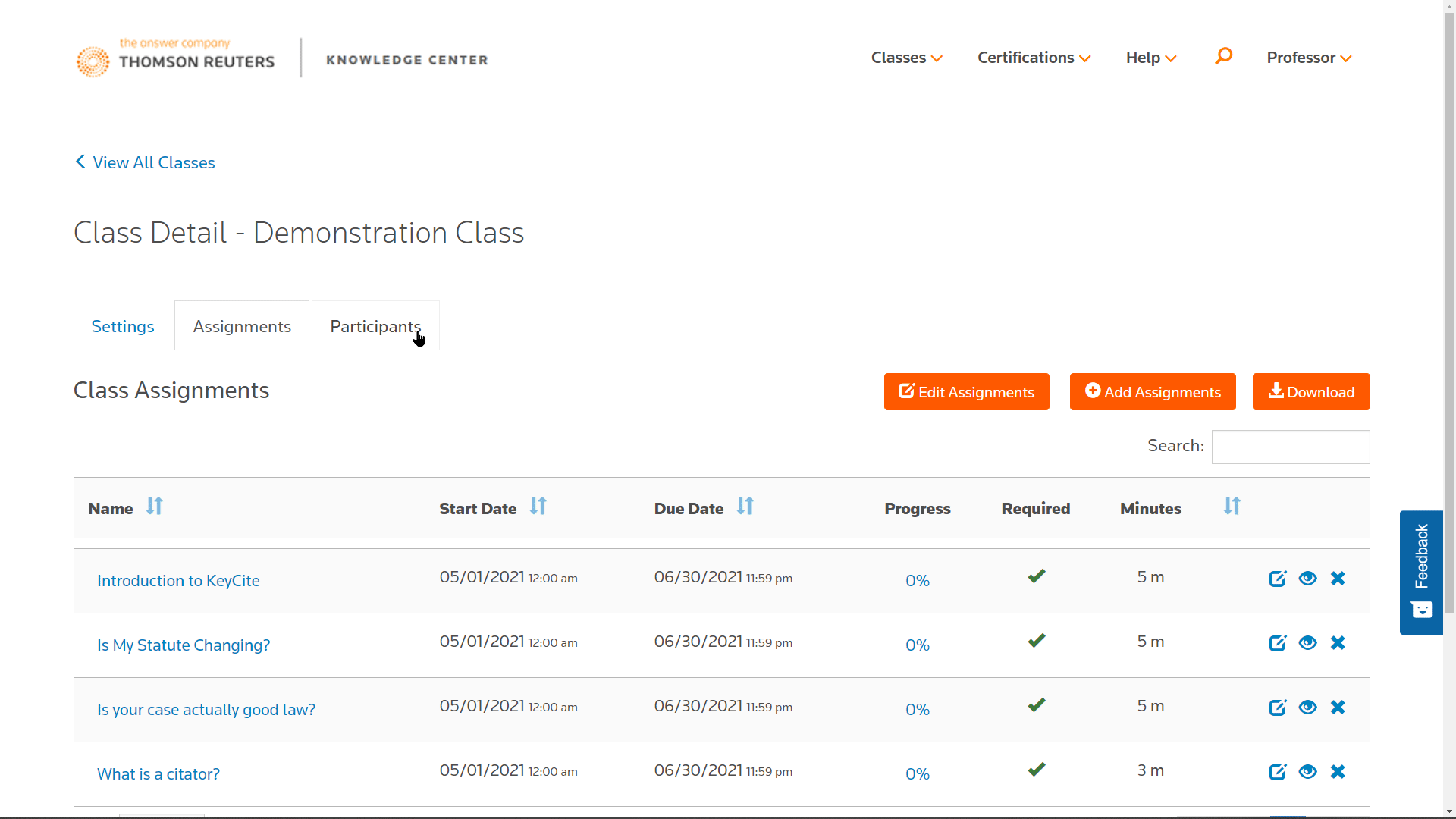This screenshot has width=1456, height=819.
Task: Click eye icon for Is My Statute Changing?
Action: pyautogui.click(x=1307, y=643)
